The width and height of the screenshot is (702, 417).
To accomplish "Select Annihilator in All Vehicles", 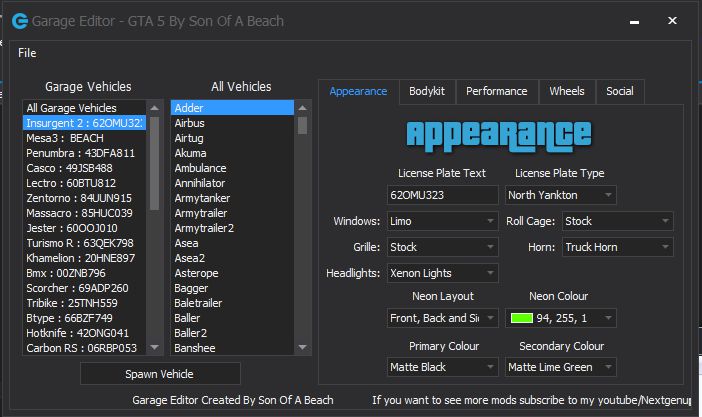I will [x=232, y=183].
